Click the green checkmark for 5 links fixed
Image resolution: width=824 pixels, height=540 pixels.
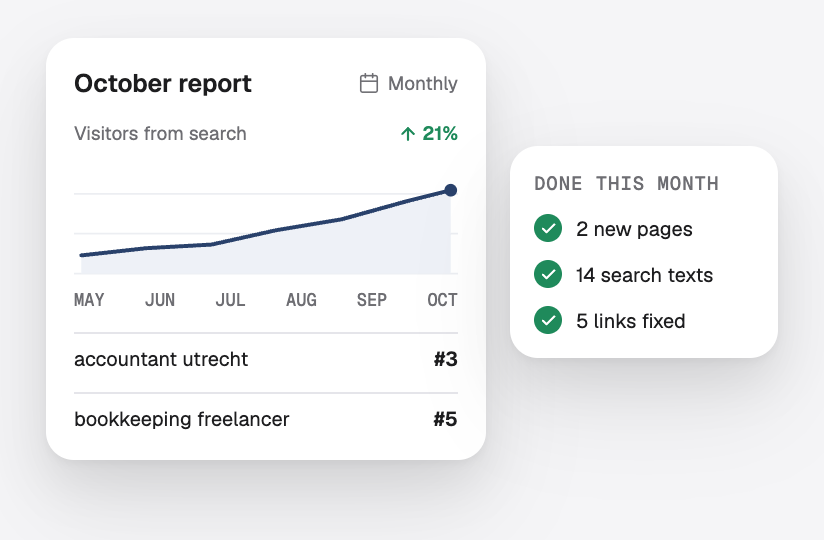pyautogui.click(x=548, y=320)
